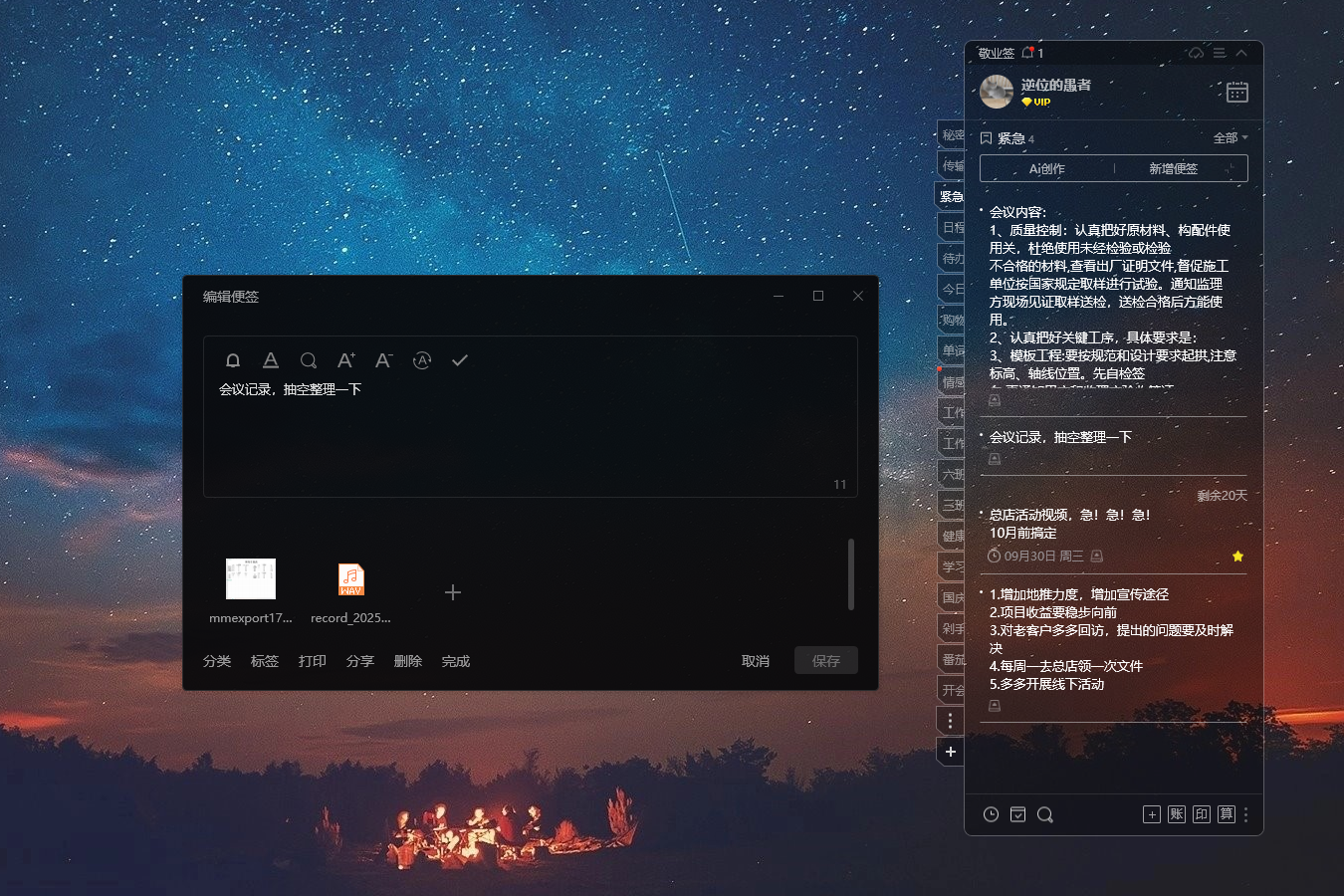The image size is (1344, 896).
Task: Click the 账 icon in bottom toolbar
Action: [1177, 814]
